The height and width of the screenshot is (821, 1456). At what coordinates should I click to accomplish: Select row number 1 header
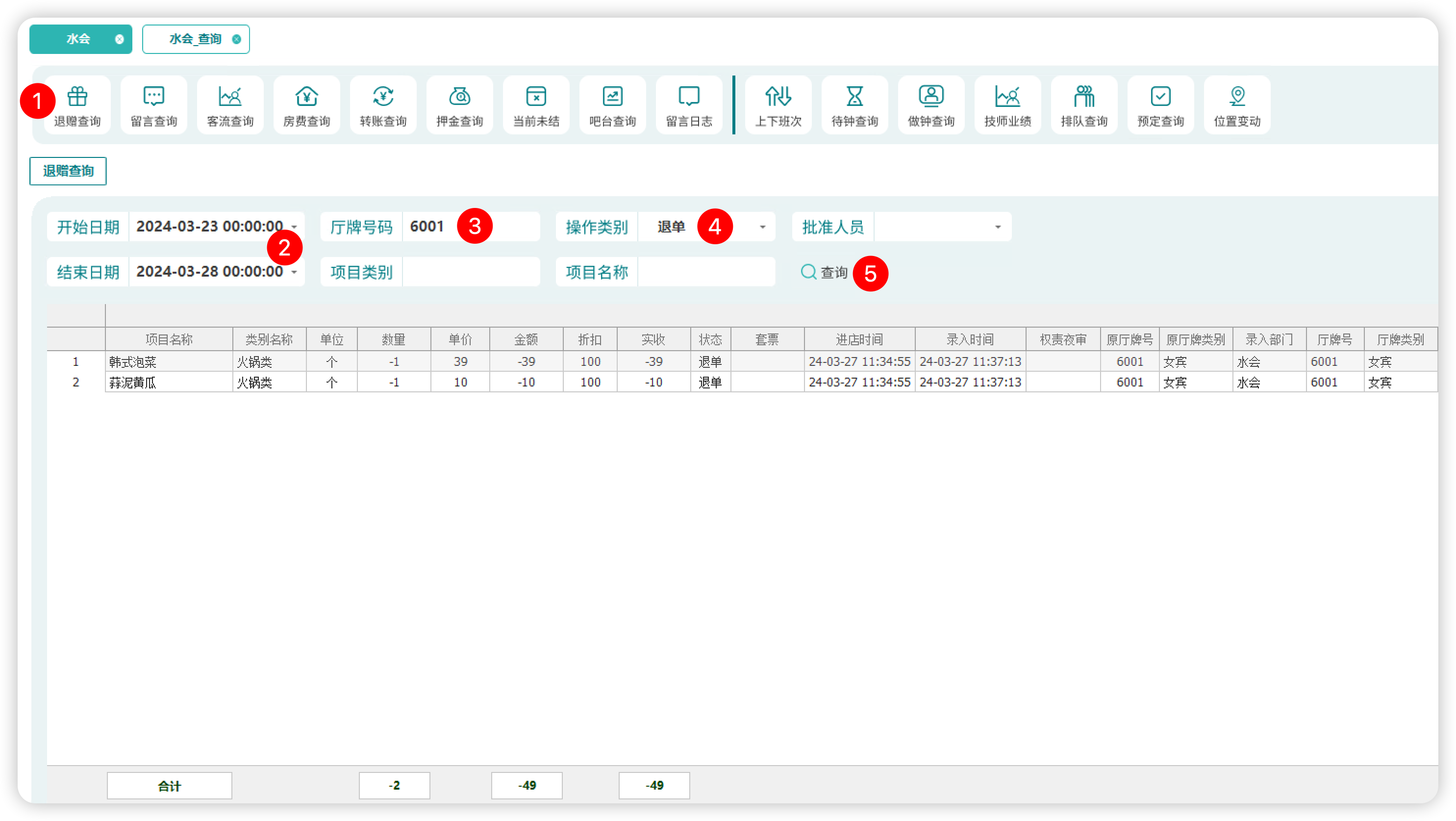pyautogui.click(x=75, y=361)
